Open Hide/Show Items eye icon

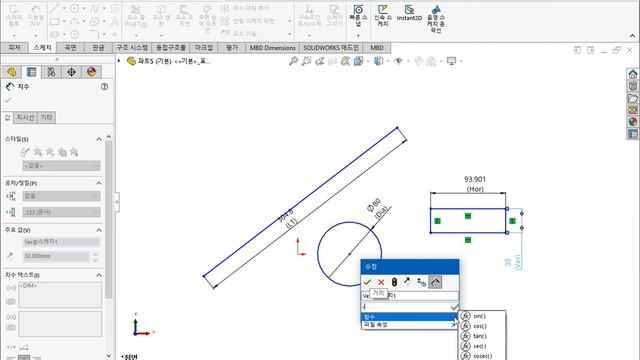pyautogui.click(x=399, y=61)
